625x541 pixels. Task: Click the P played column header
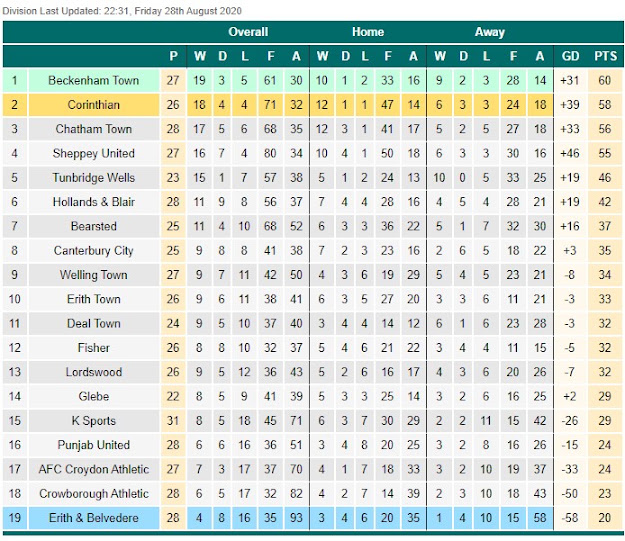(x=173, y=56)
